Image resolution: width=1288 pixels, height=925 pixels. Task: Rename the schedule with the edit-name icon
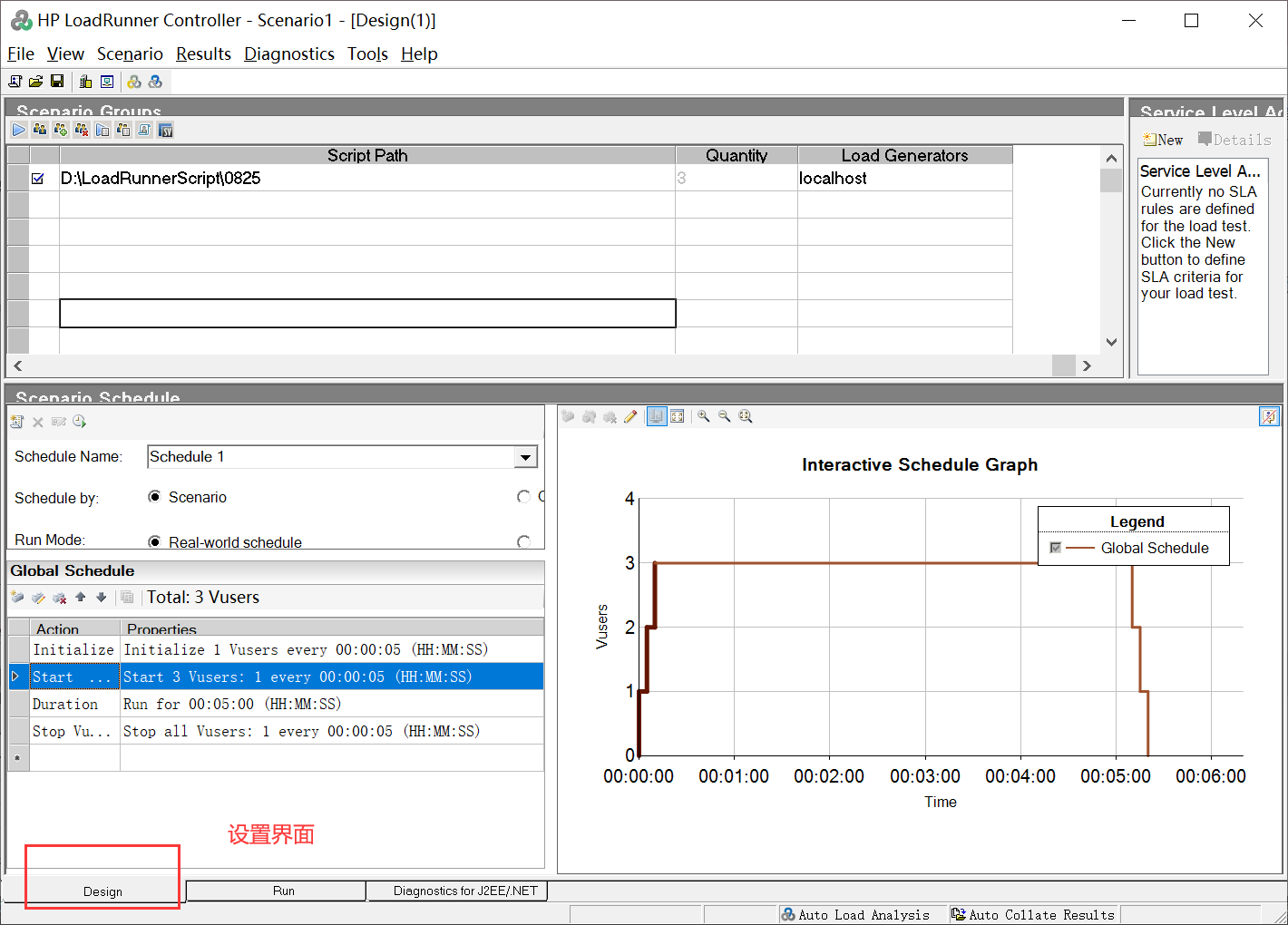click(x=59, y=422)
